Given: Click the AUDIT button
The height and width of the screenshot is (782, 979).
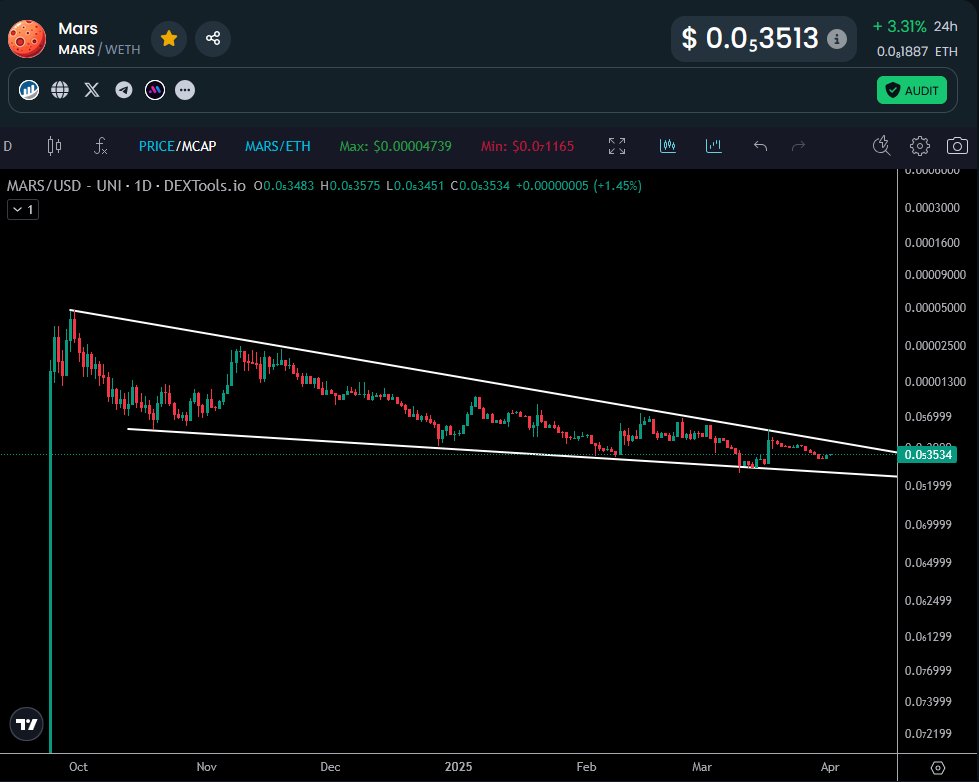Looking at the screenshot, I should [x=911, y=90].
